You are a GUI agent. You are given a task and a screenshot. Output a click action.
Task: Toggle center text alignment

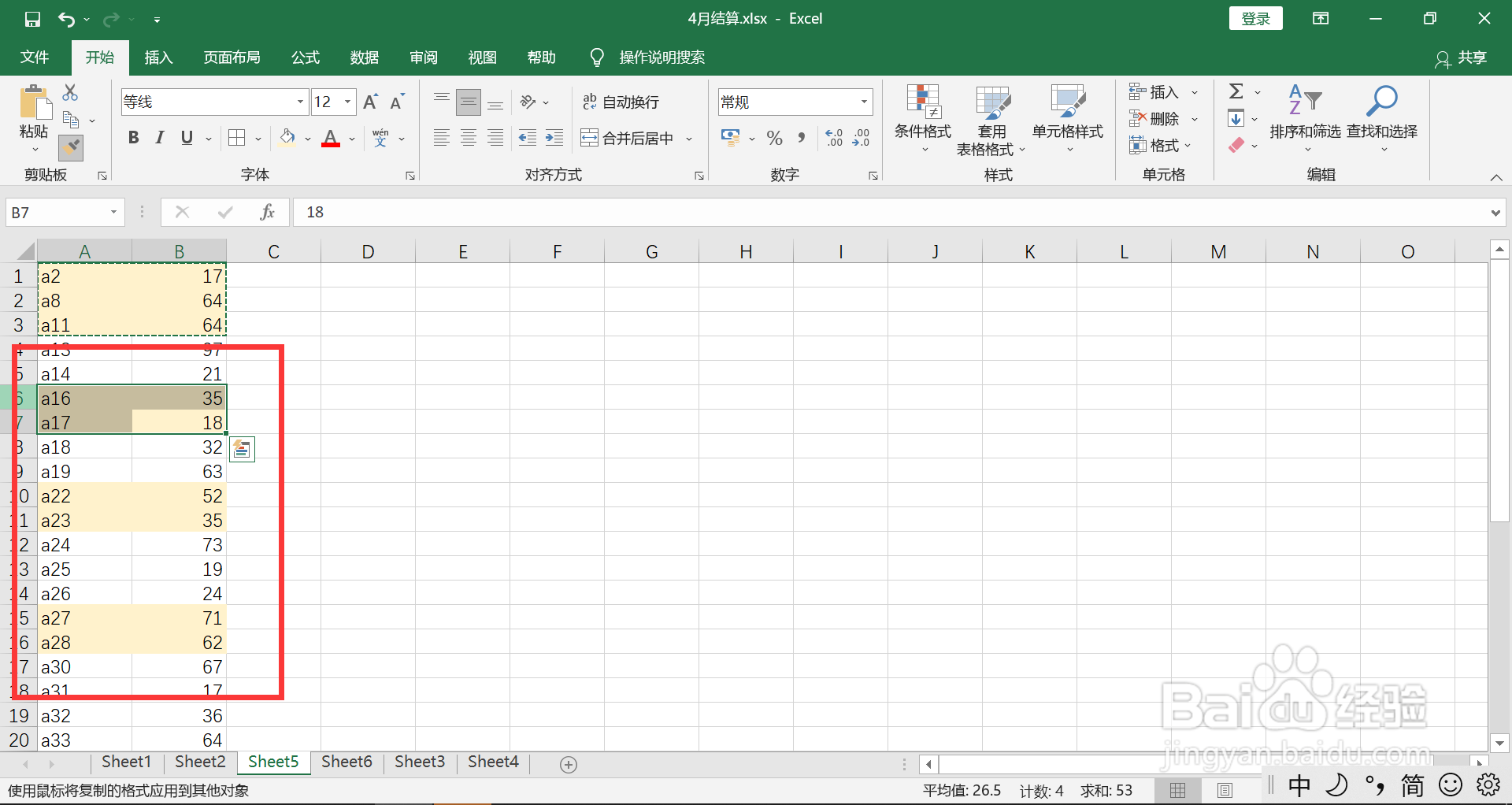[x=469, y=138]
